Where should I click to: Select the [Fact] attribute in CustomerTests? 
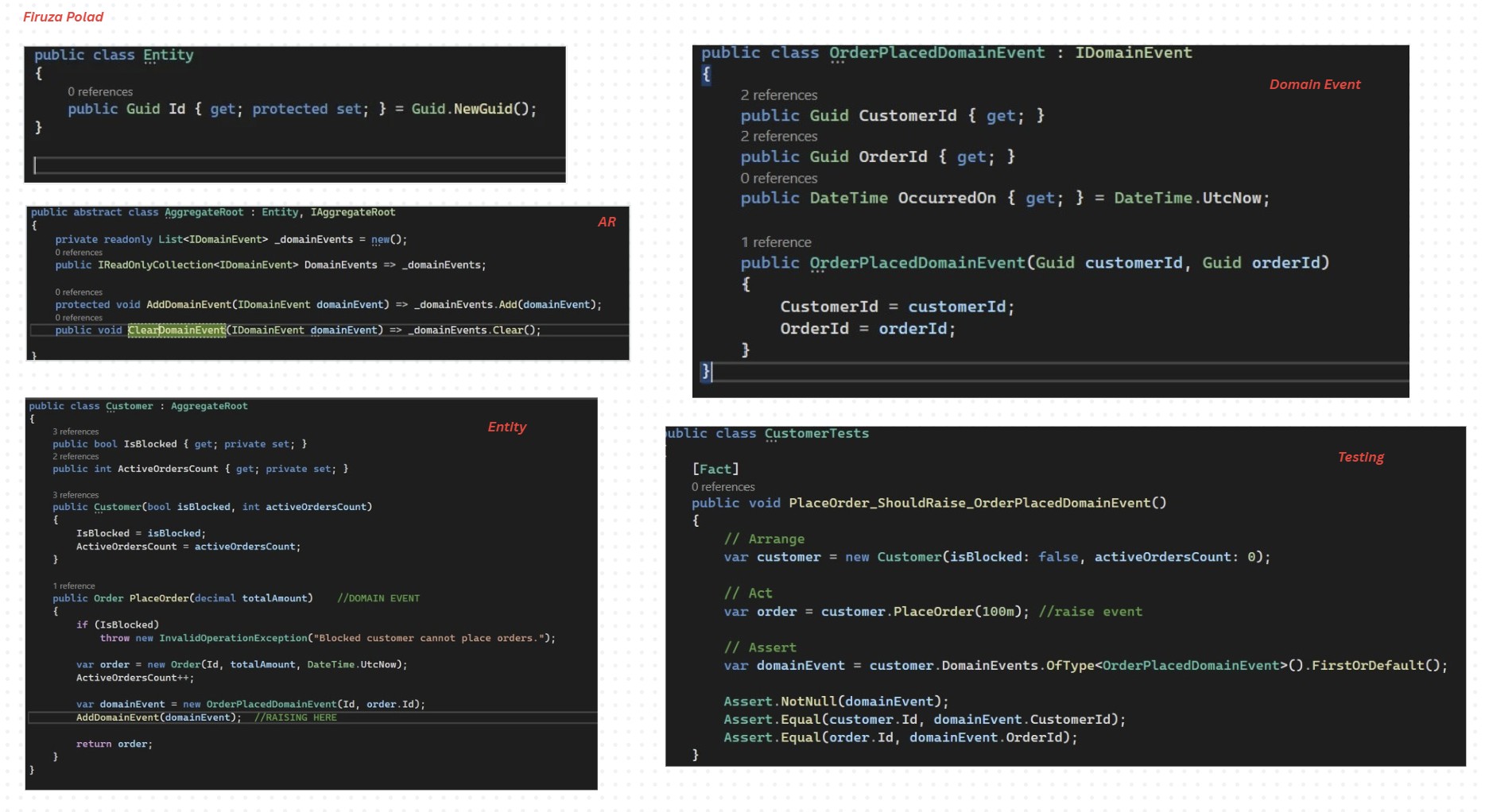(x=715, y=469)
